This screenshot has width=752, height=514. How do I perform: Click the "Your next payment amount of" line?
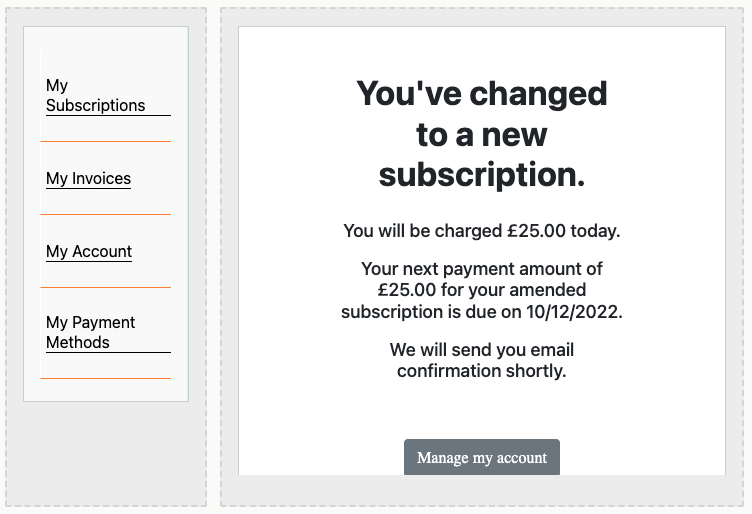pyautogui.click(x=481, y=269)
